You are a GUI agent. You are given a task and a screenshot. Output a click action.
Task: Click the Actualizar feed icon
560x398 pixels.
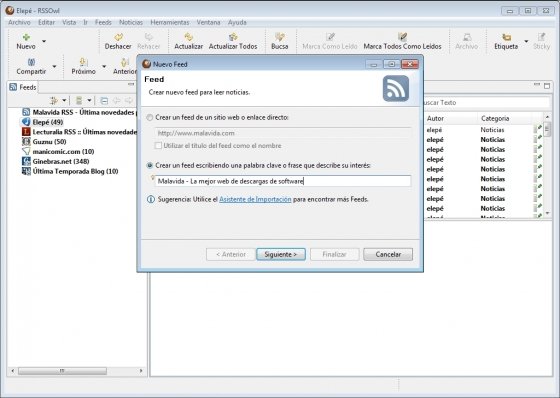pyautogui.click(x=189, y=37)
